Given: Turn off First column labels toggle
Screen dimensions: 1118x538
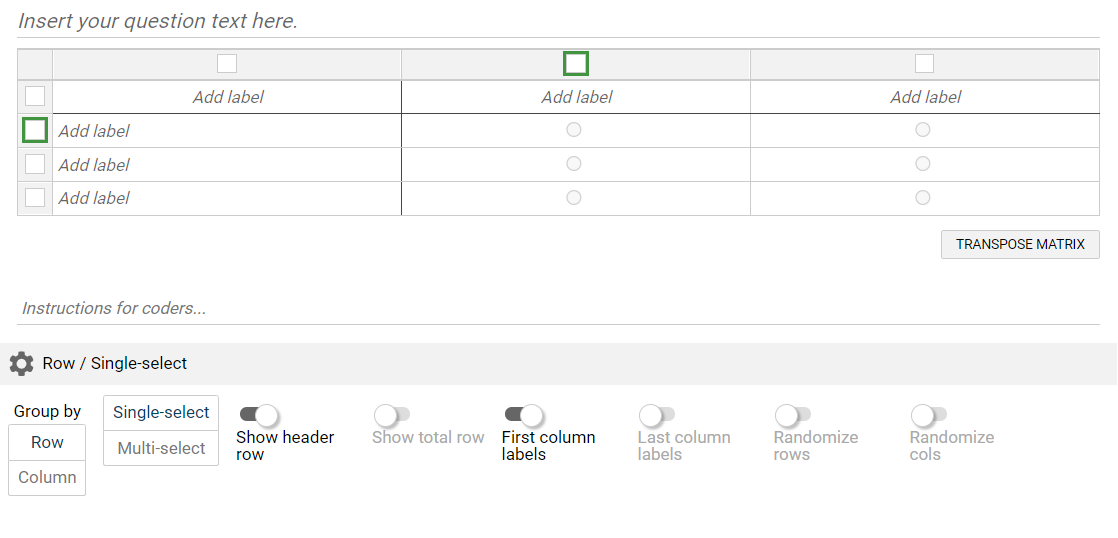Looking at the screenshot, I should click(x=523, y=414).
